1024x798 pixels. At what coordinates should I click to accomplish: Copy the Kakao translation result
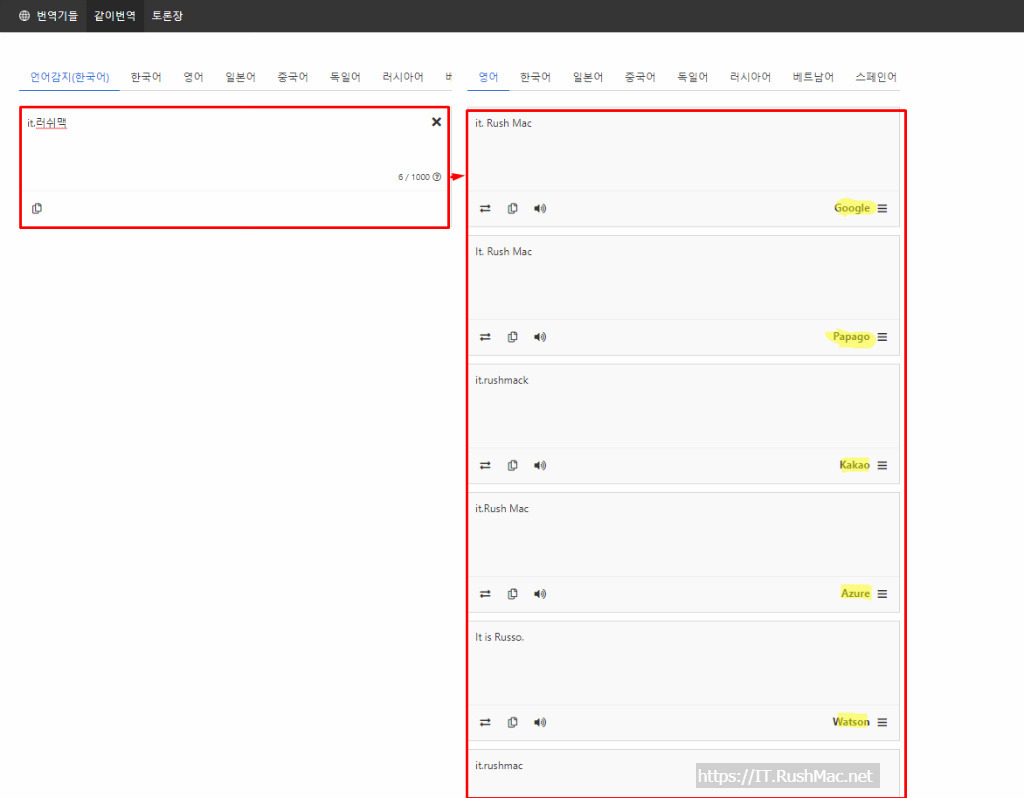[x=513, y=465]
